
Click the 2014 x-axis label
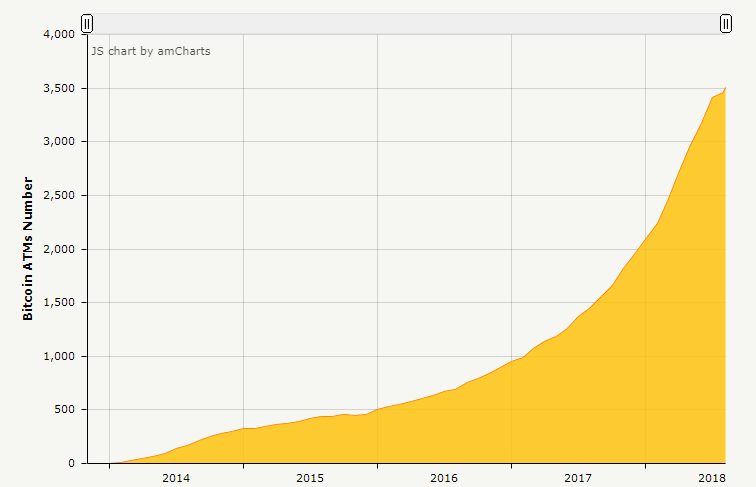point(176,478)
